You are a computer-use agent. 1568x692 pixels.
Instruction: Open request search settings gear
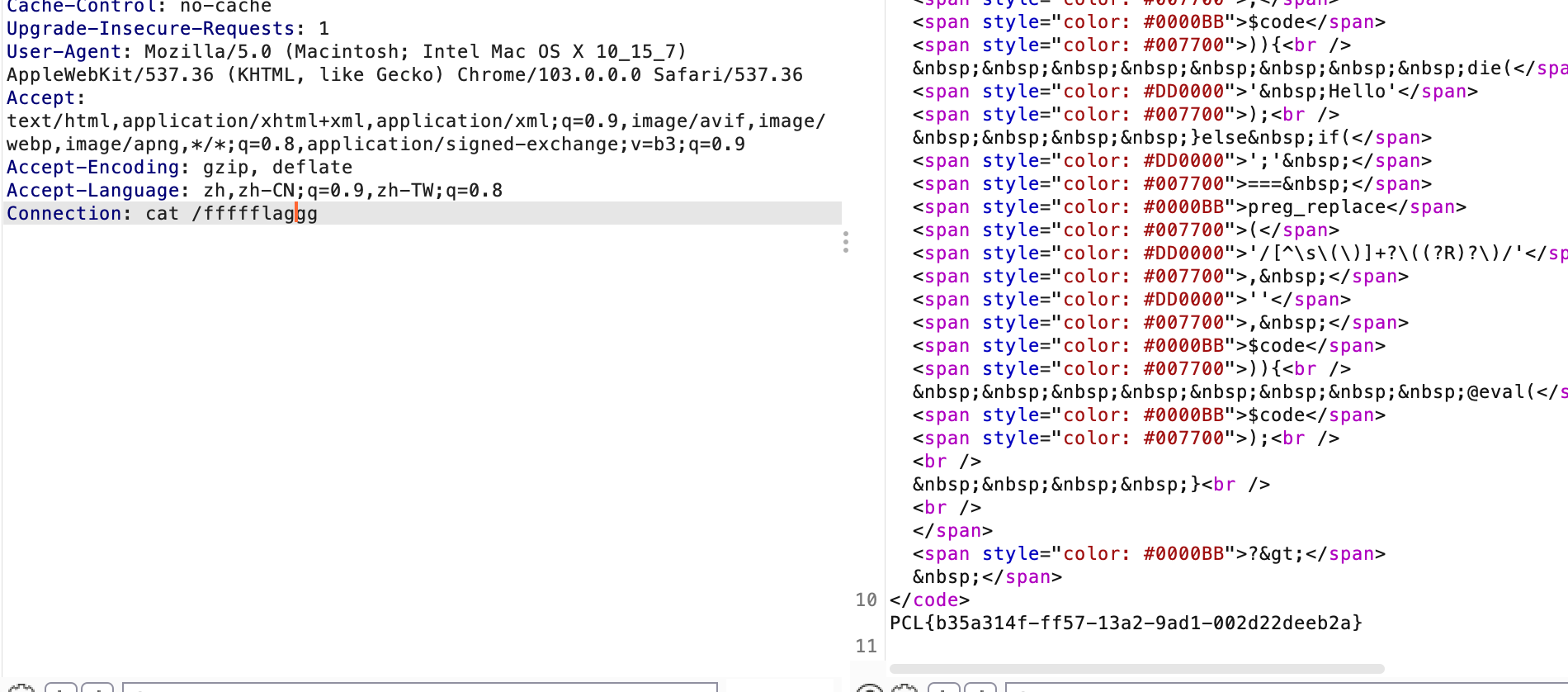coord(21,689)
